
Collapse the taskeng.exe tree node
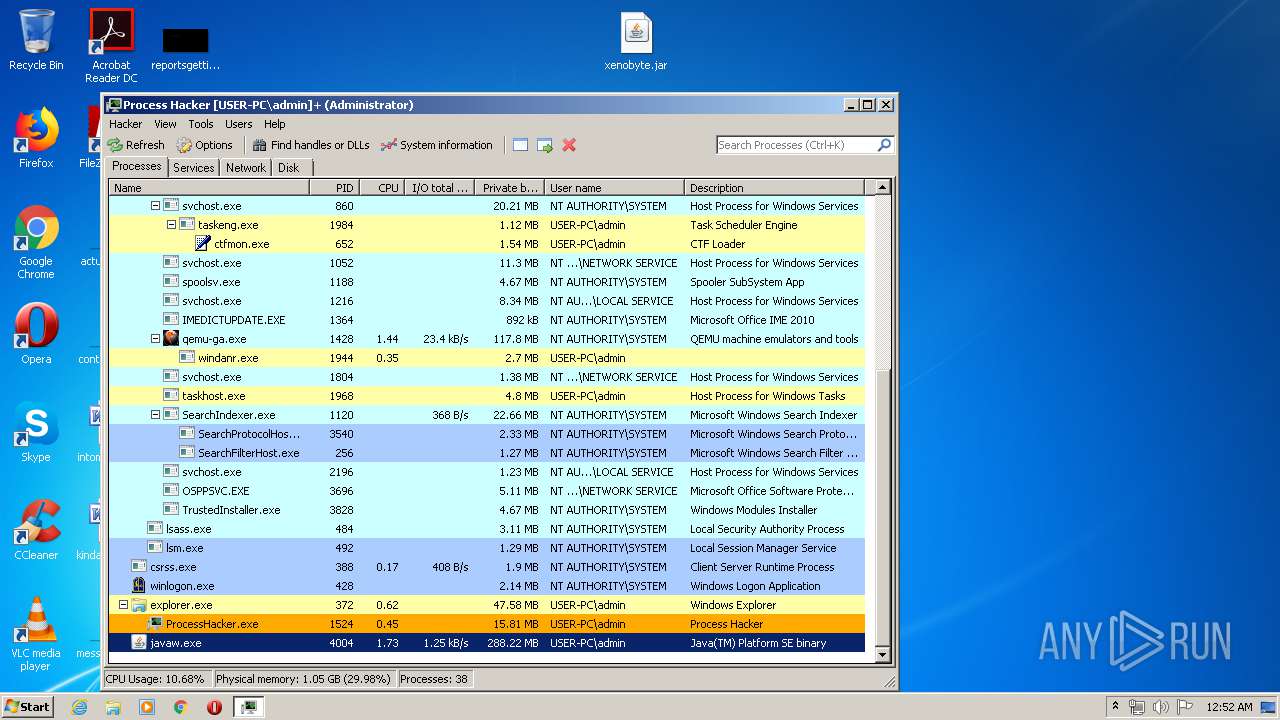click(171, 225)
